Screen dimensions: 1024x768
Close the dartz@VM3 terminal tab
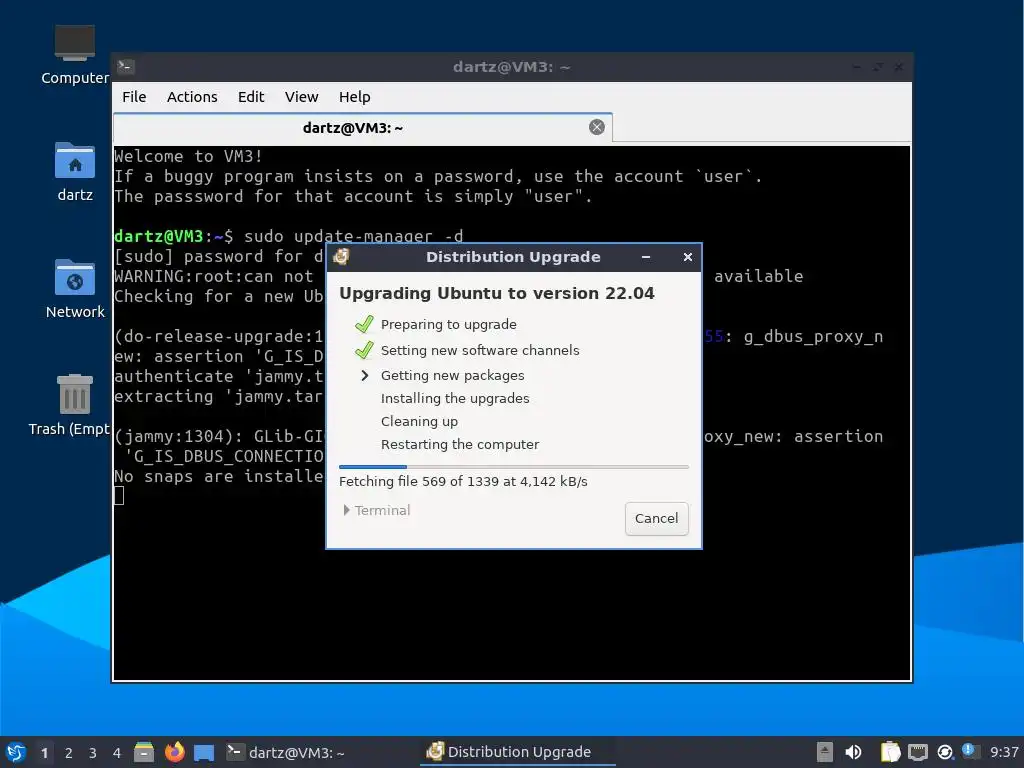point(596,127)
